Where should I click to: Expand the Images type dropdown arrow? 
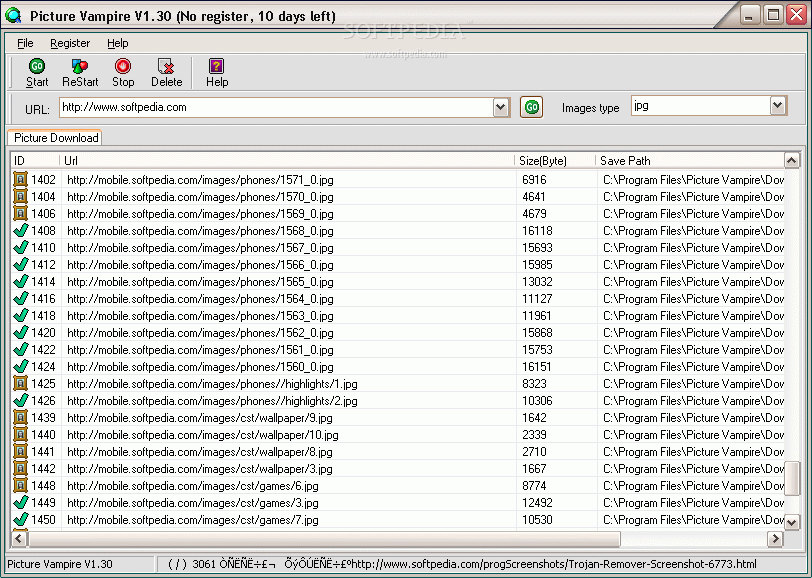click(x=777, y=106)
